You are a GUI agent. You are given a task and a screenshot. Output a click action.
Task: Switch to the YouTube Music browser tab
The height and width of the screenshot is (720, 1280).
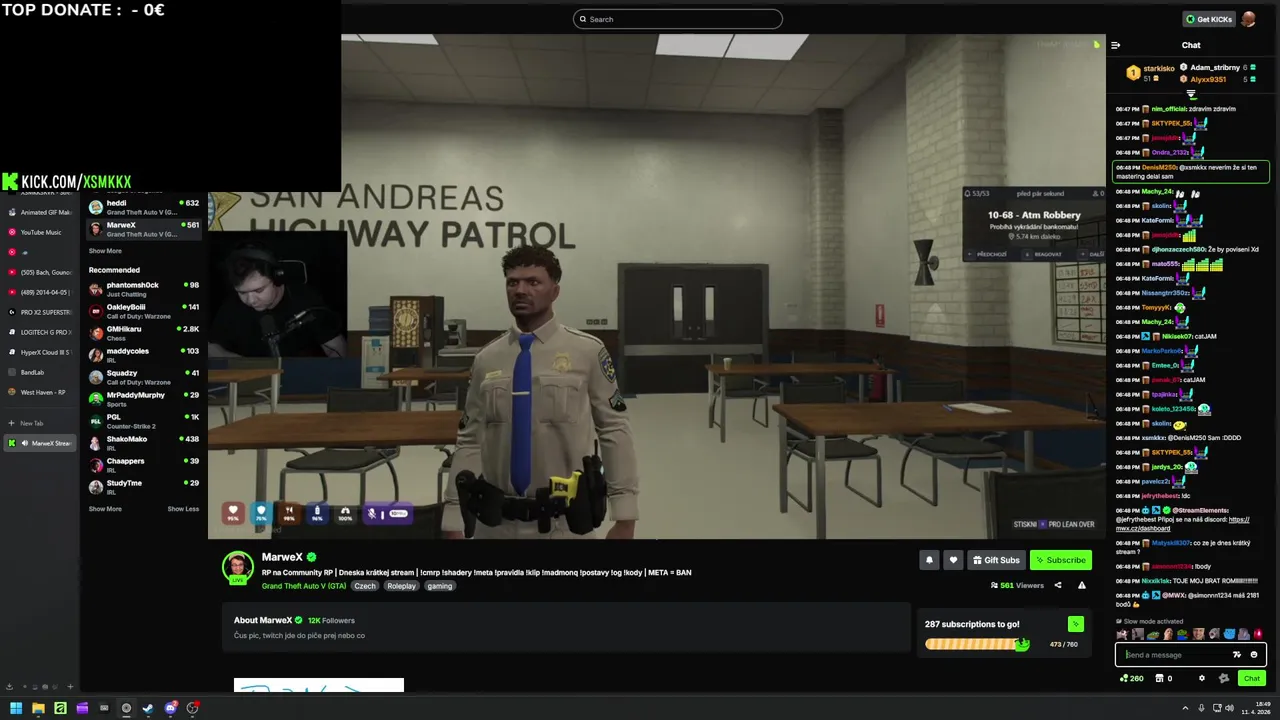tap(39, 232)
